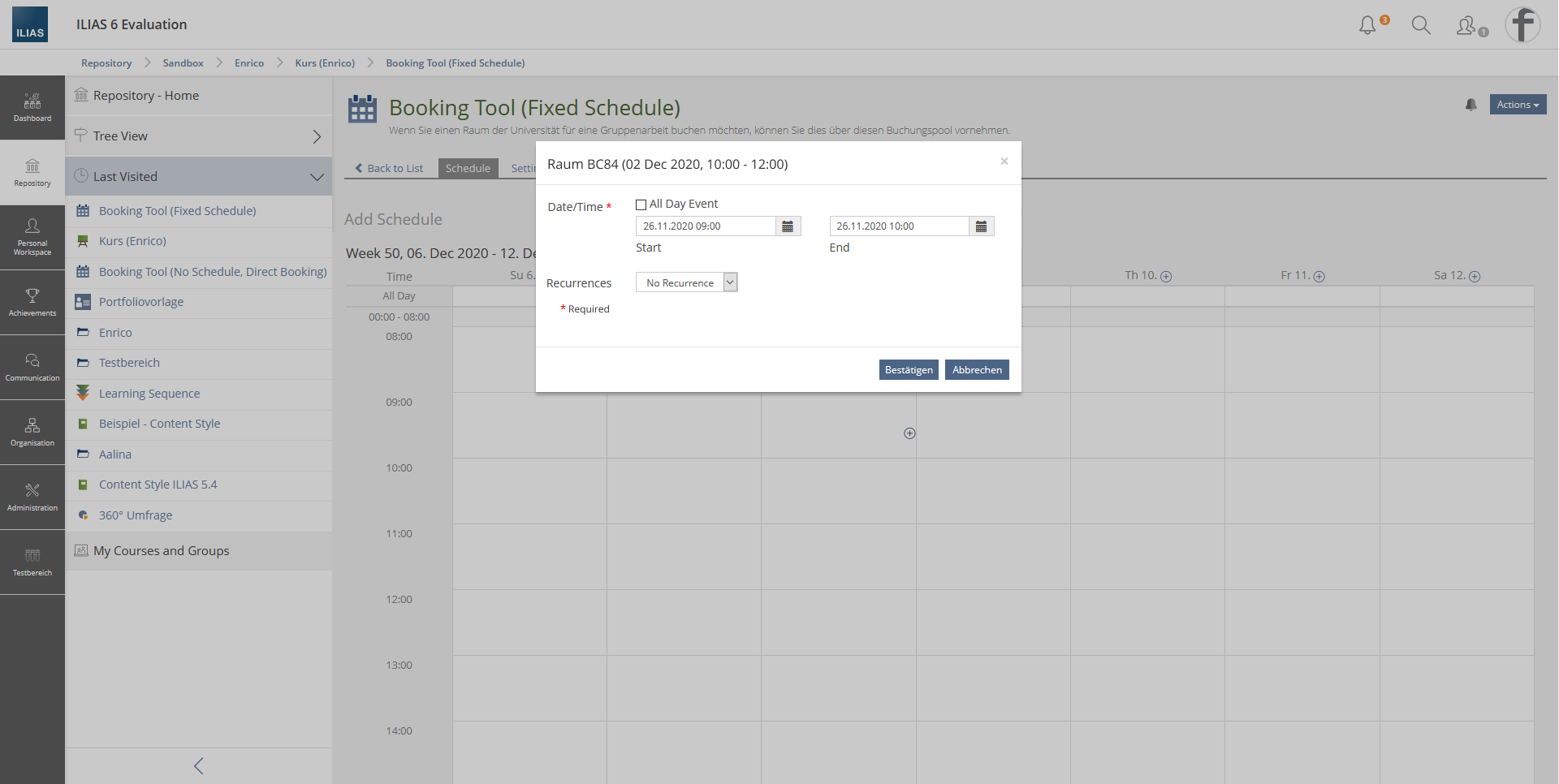Open Communication in the main sidebar
Screen dimensions: 1559x784
(32, 368)
